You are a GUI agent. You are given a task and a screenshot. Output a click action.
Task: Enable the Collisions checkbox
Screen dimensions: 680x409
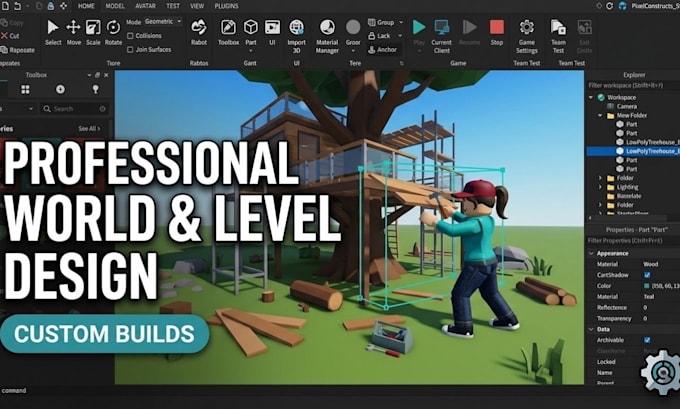(130, 36)
